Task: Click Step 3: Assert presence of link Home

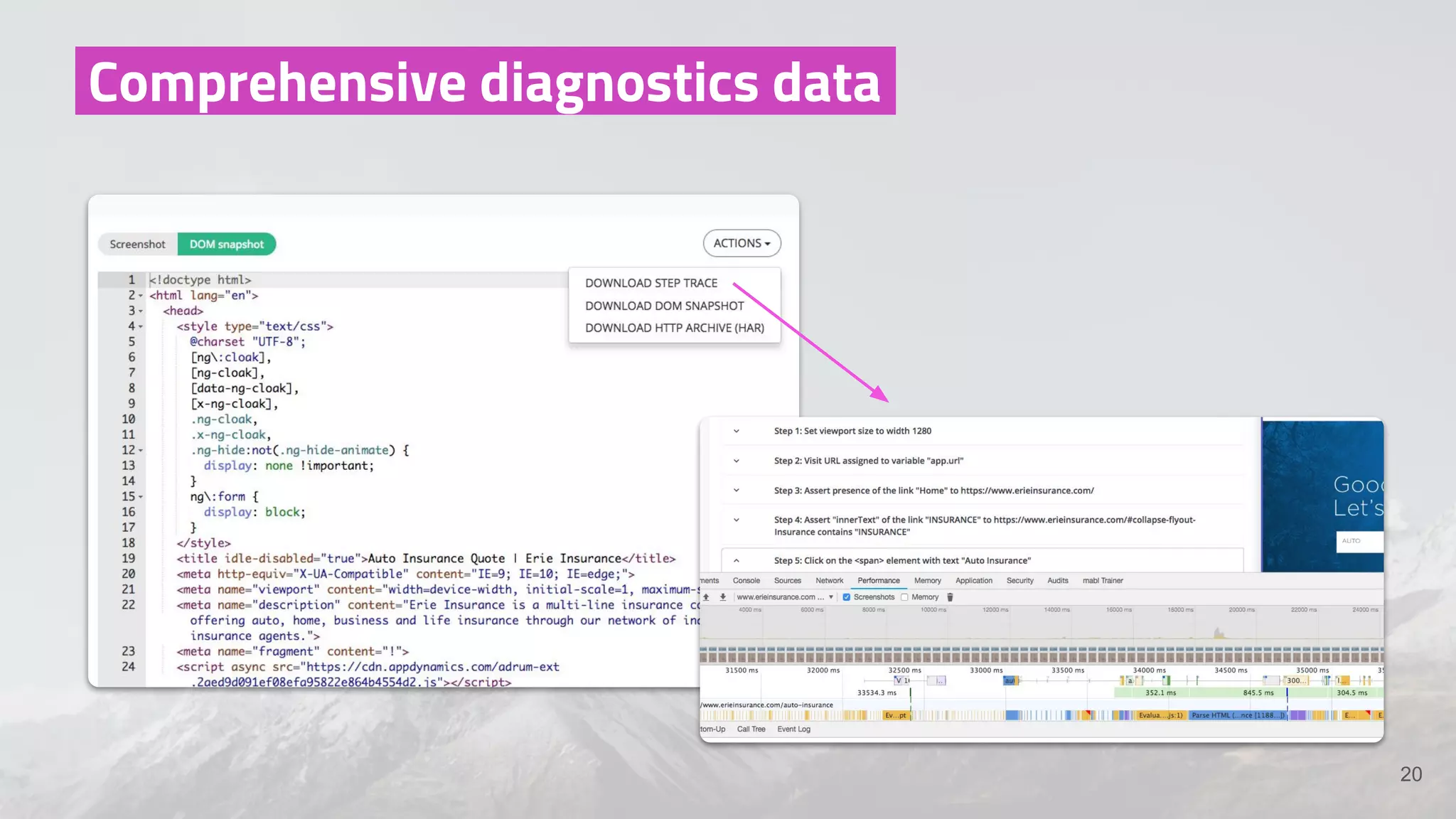Action: tap(933, 491)
